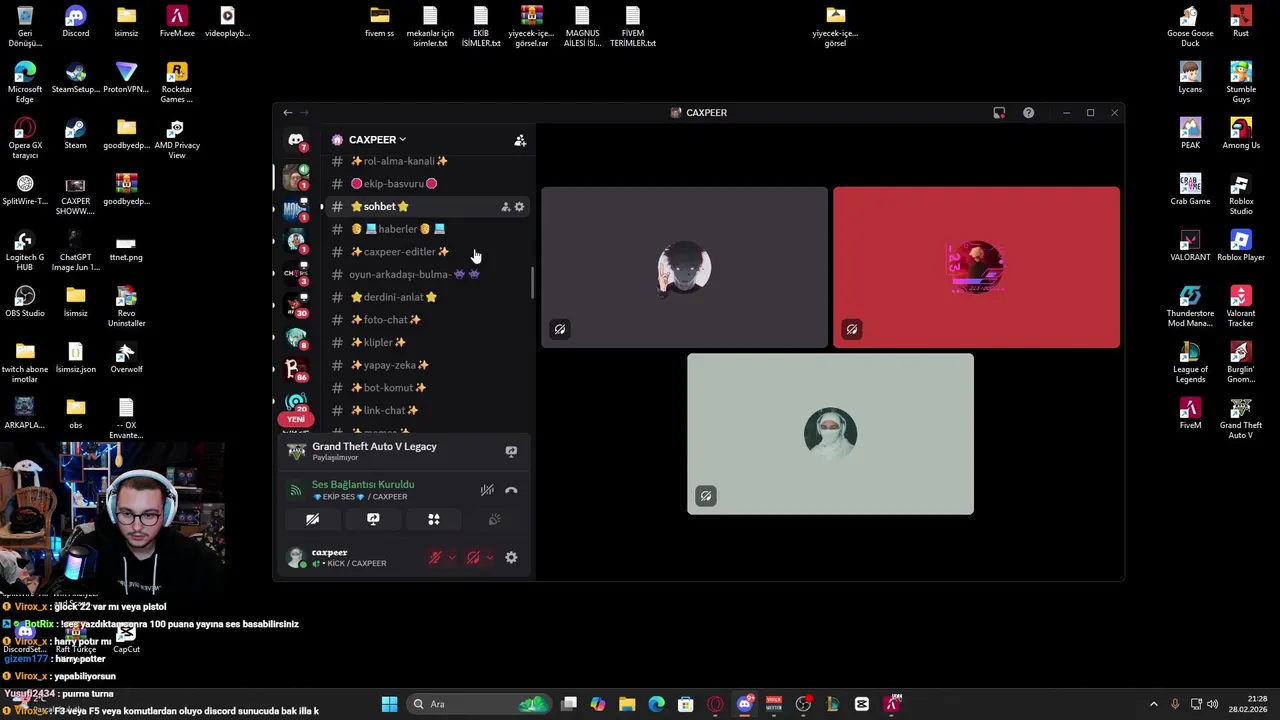Image resolution: width=1280 pixels, height=720 pixels.
Task: Open Microsoft Edge from the taskbar
Action: click(x=656, y=704)
